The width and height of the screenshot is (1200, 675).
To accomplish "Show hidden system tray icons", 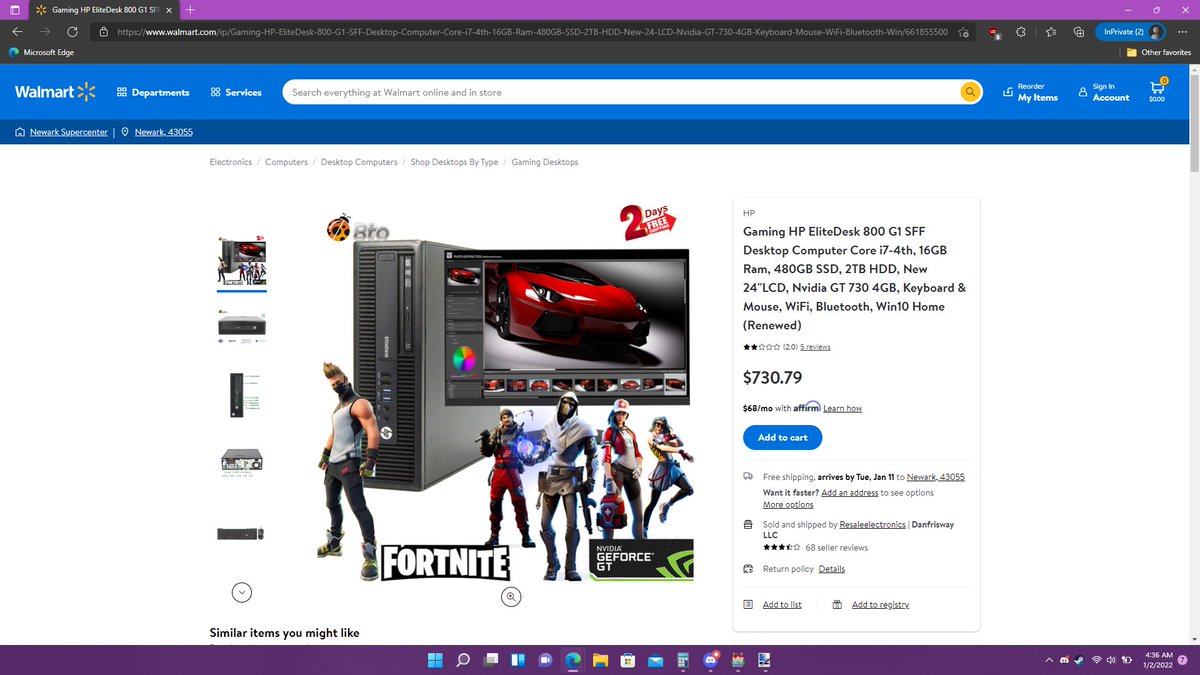I will coord(1049,660).
